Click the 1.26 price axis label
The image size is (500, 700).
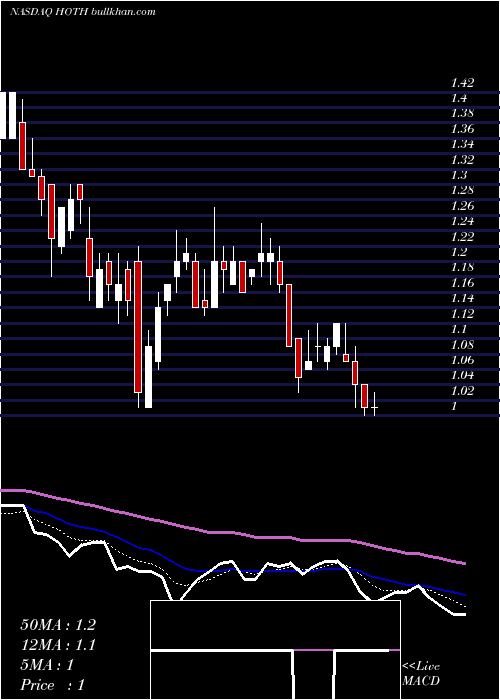point(462,206)
